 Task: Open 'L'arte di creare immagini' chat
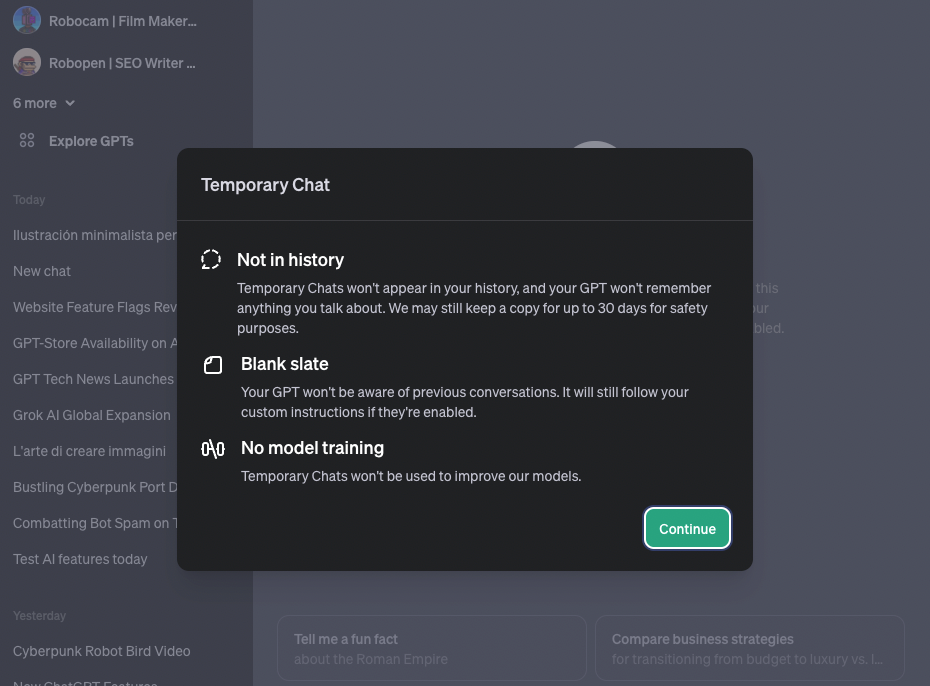(x=90, y=451)
